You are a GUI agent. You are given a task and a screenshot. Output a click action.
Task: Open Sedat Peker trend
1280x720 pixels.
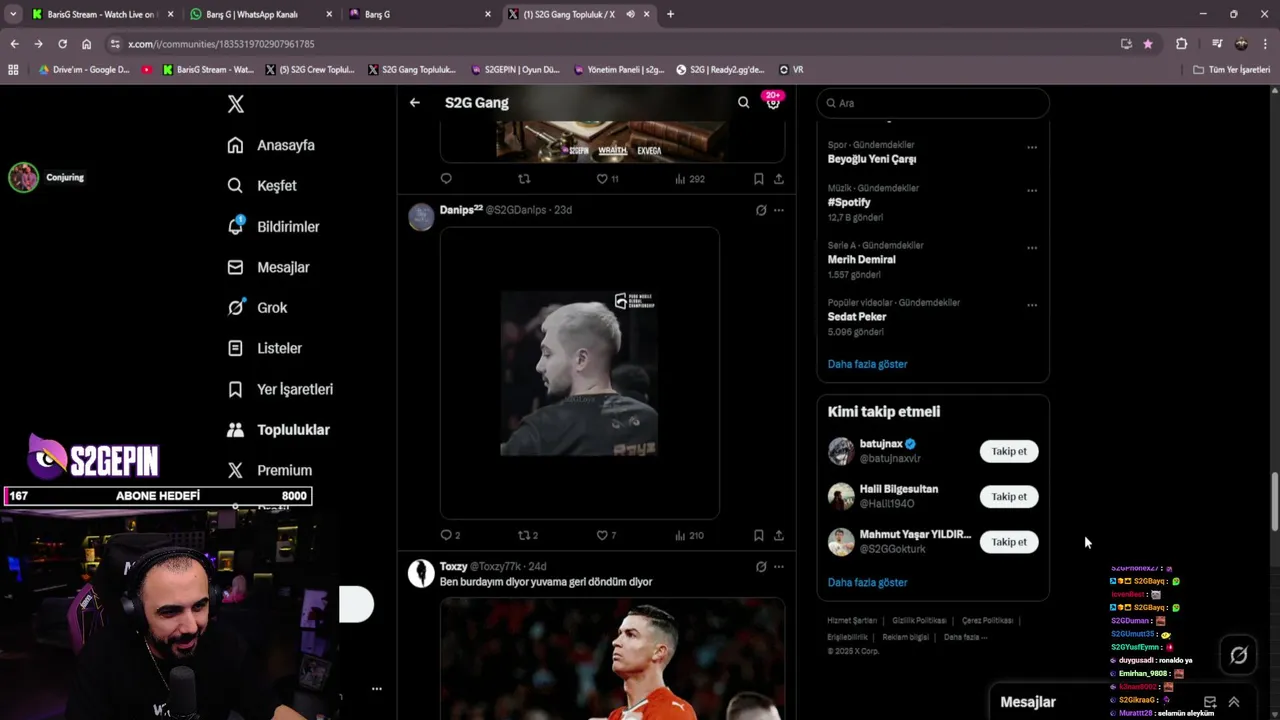pyautogui.click(x=857, y=316)
